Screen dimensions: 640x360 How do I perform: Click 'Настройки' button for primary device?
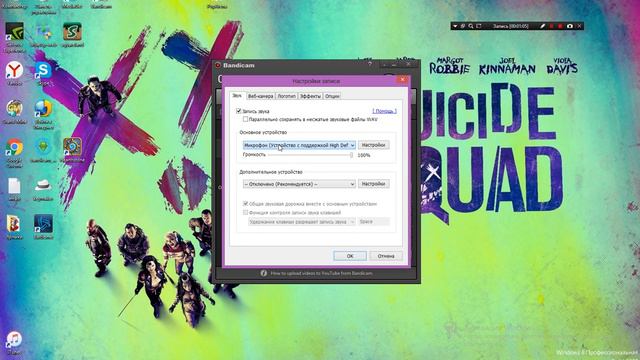pos(373,145)
